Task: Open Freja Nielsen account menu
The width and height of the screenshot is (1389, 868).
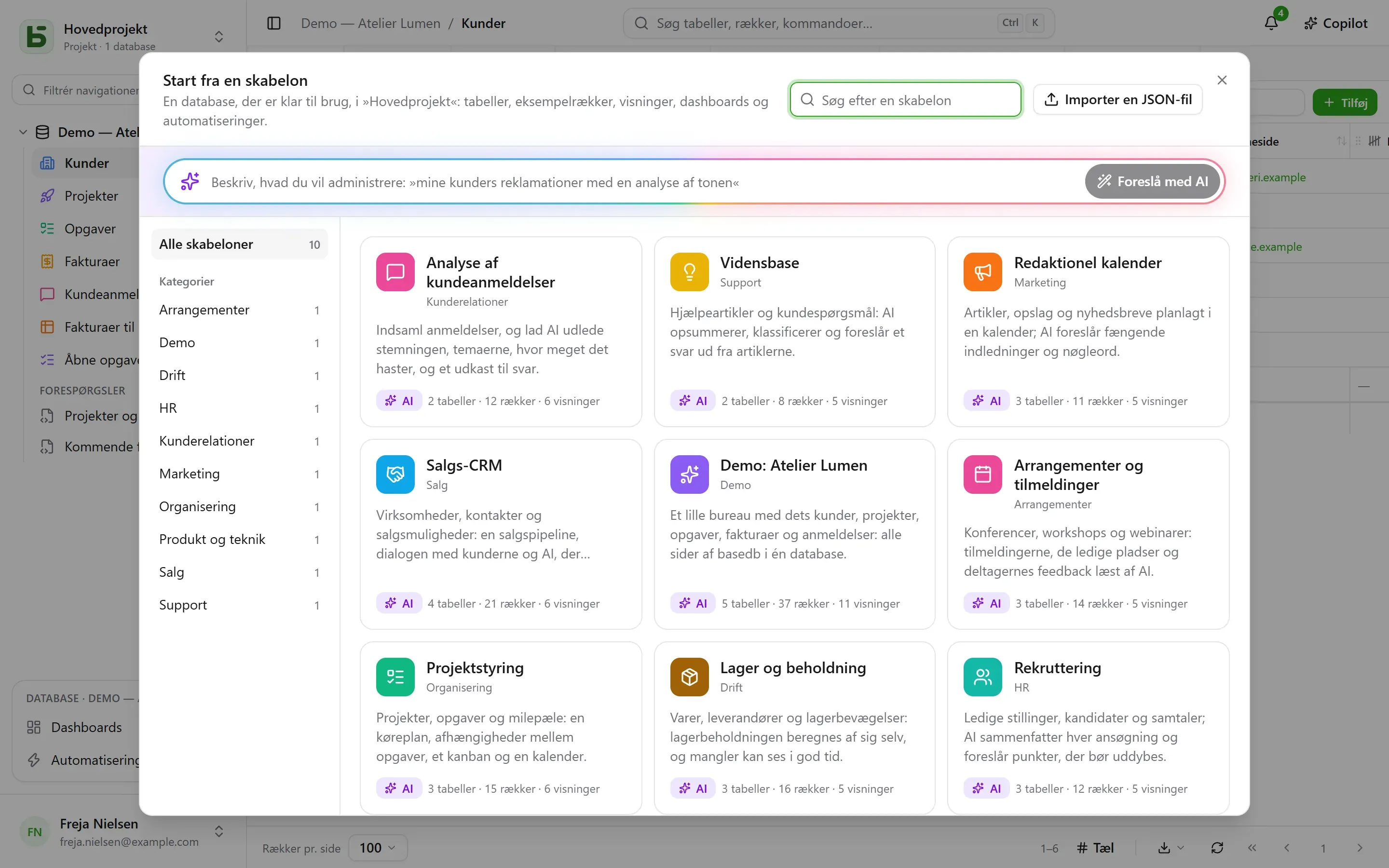Action: [122, 832]
